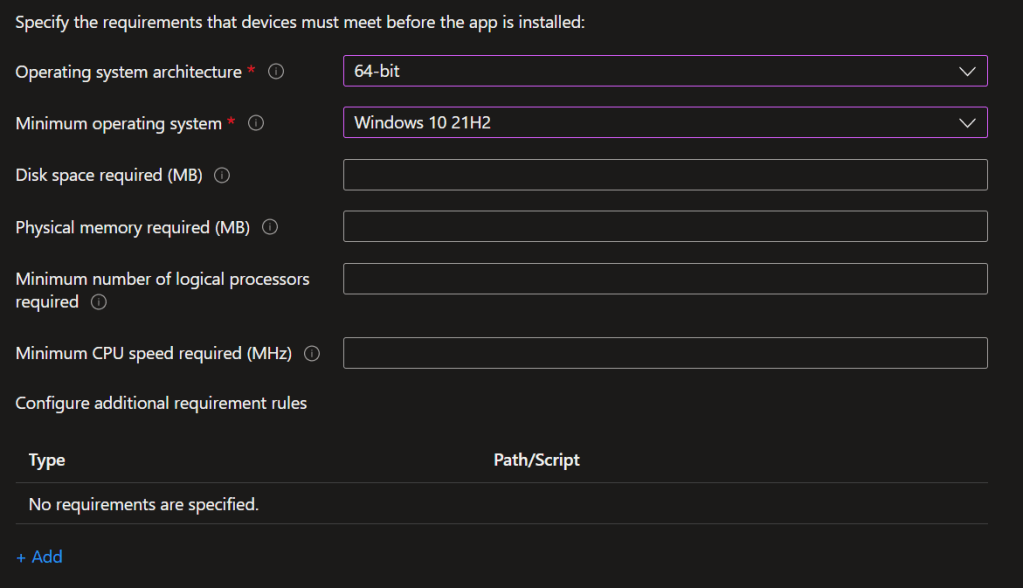Click the Physical memory required text field

click(665, 227)
